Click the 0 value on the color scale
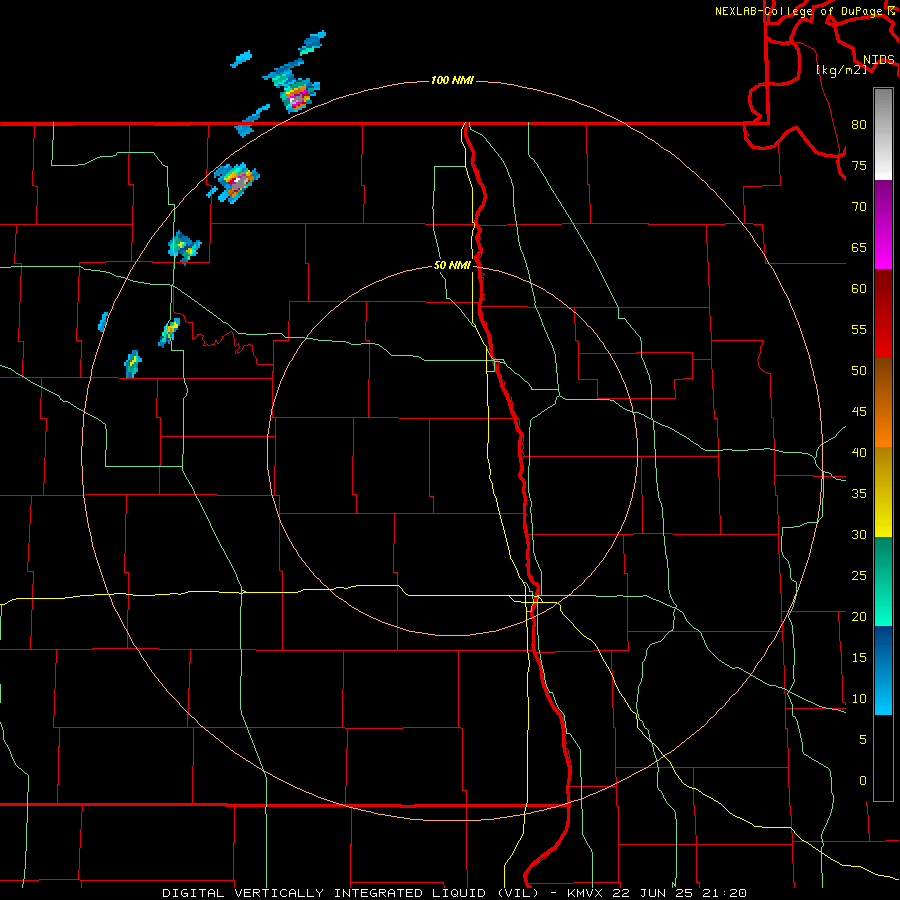 point(862,781)
